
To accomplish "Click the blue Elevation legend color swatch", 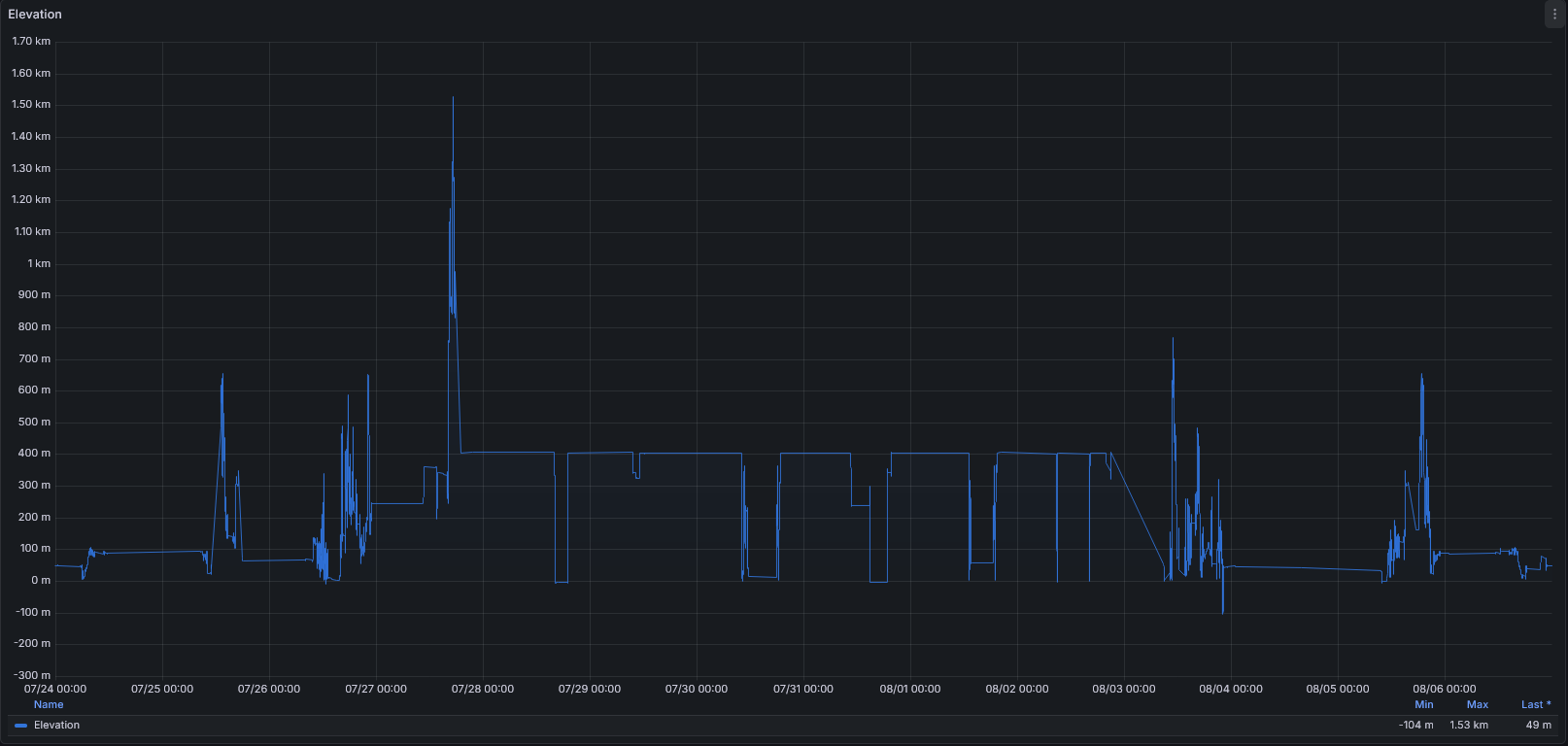I will 20,726.
